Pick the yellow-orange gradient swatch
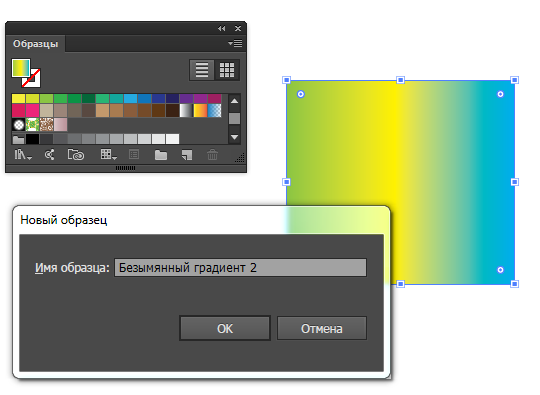This screenshot has height=395, width=540. [x=200, y=111]
